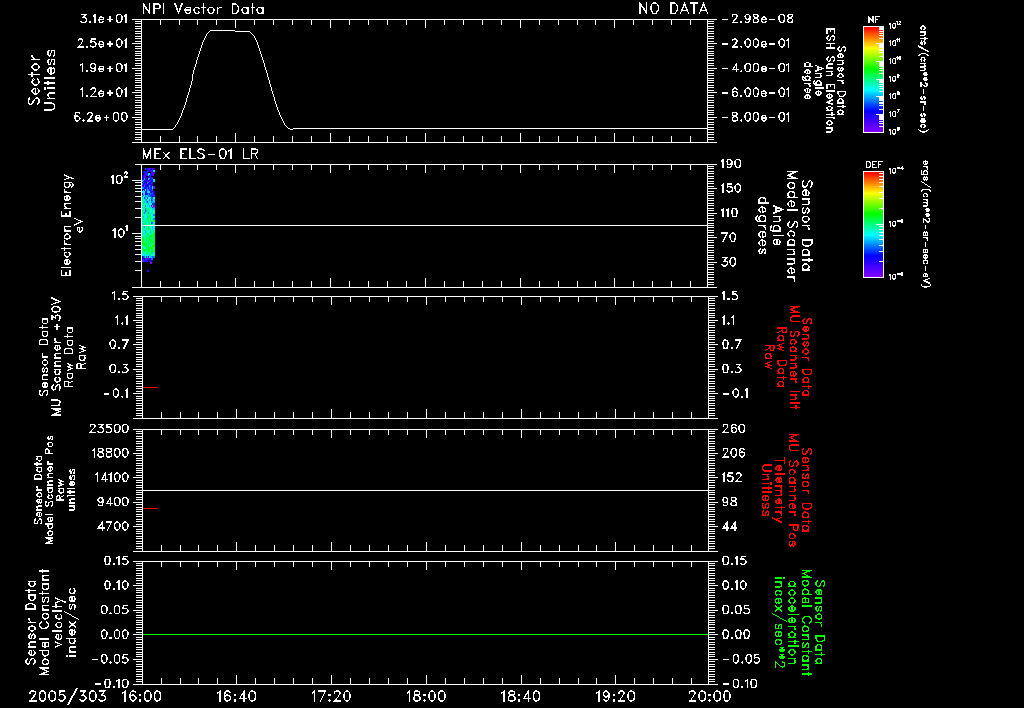This screenshot has width=1024, height=708.
Task: Click the 'ergs/(cm**2-sr-sec-eV)' units label
Action: [924, 223]
